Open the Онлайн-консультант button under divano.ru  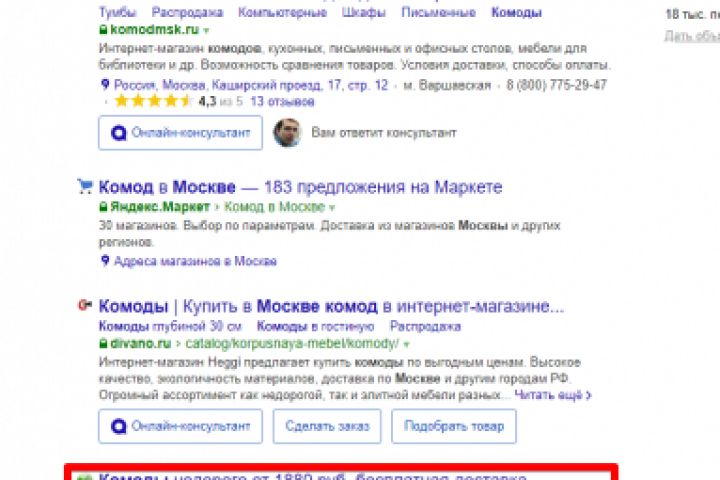point(180,426)
